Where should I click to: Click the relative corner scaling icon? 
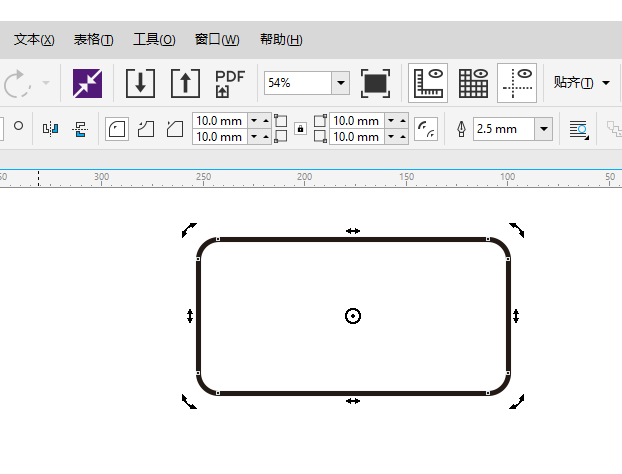[x=426, y=129]
